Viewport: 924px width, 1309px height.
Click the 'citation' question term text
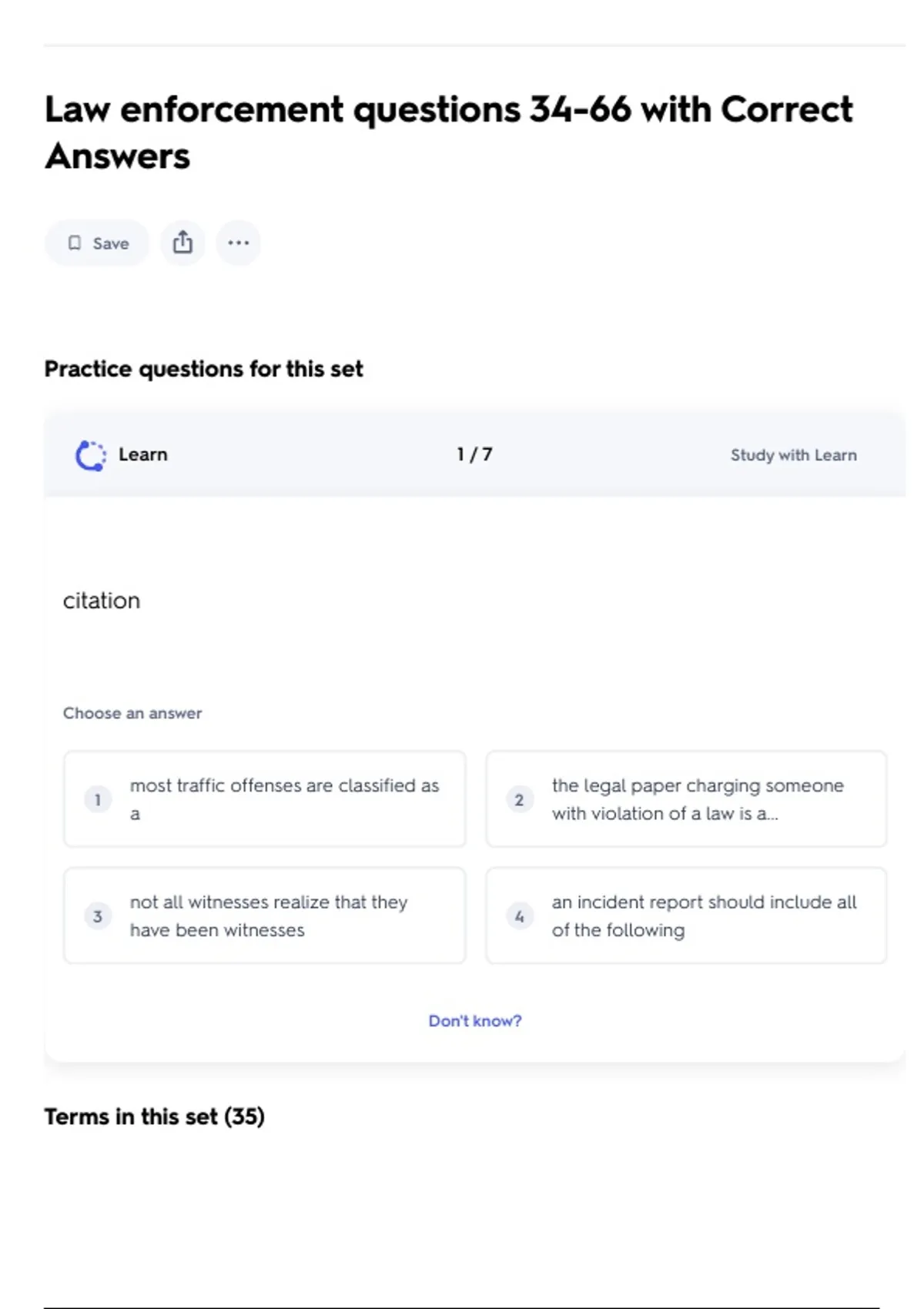(x=102, y=601)
